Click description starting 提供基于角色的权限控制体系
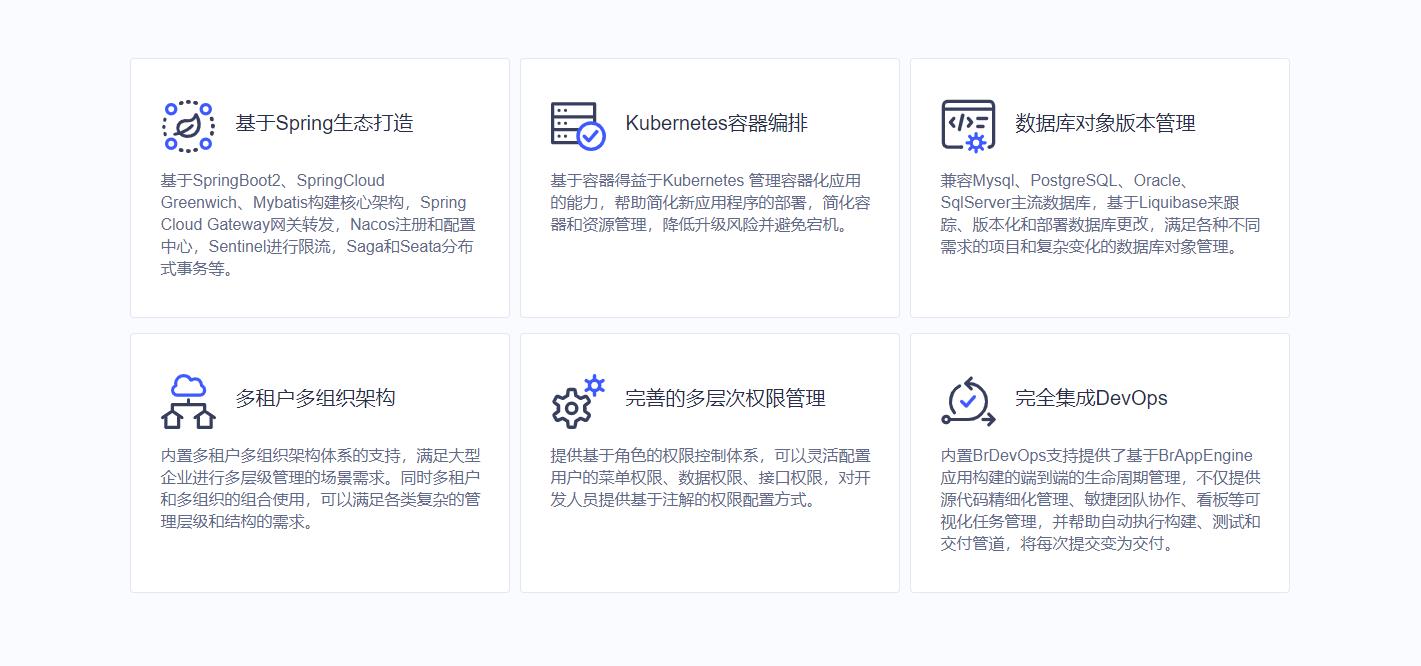Screen dimensions: 1421x666 (710, 478)
